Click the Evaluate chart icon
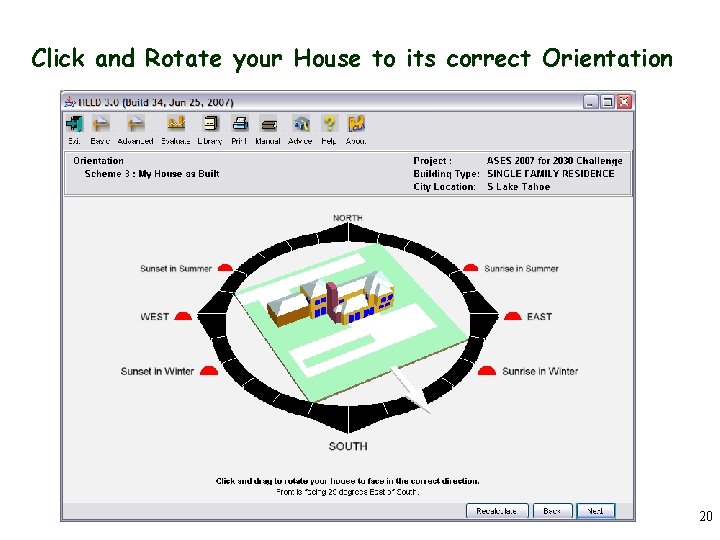 coord(176,123)
